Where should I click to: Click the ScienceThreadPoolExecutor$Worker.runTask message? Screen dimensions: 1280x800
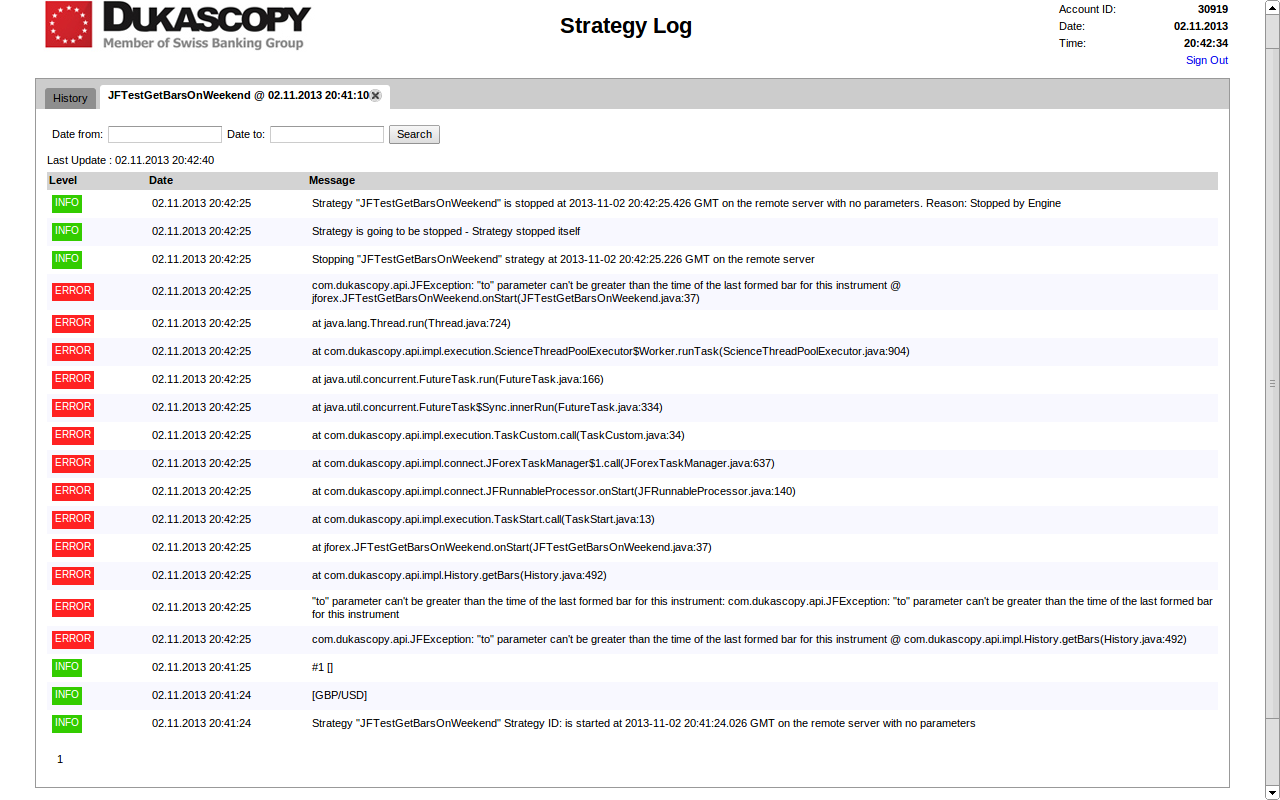(611, 351)
